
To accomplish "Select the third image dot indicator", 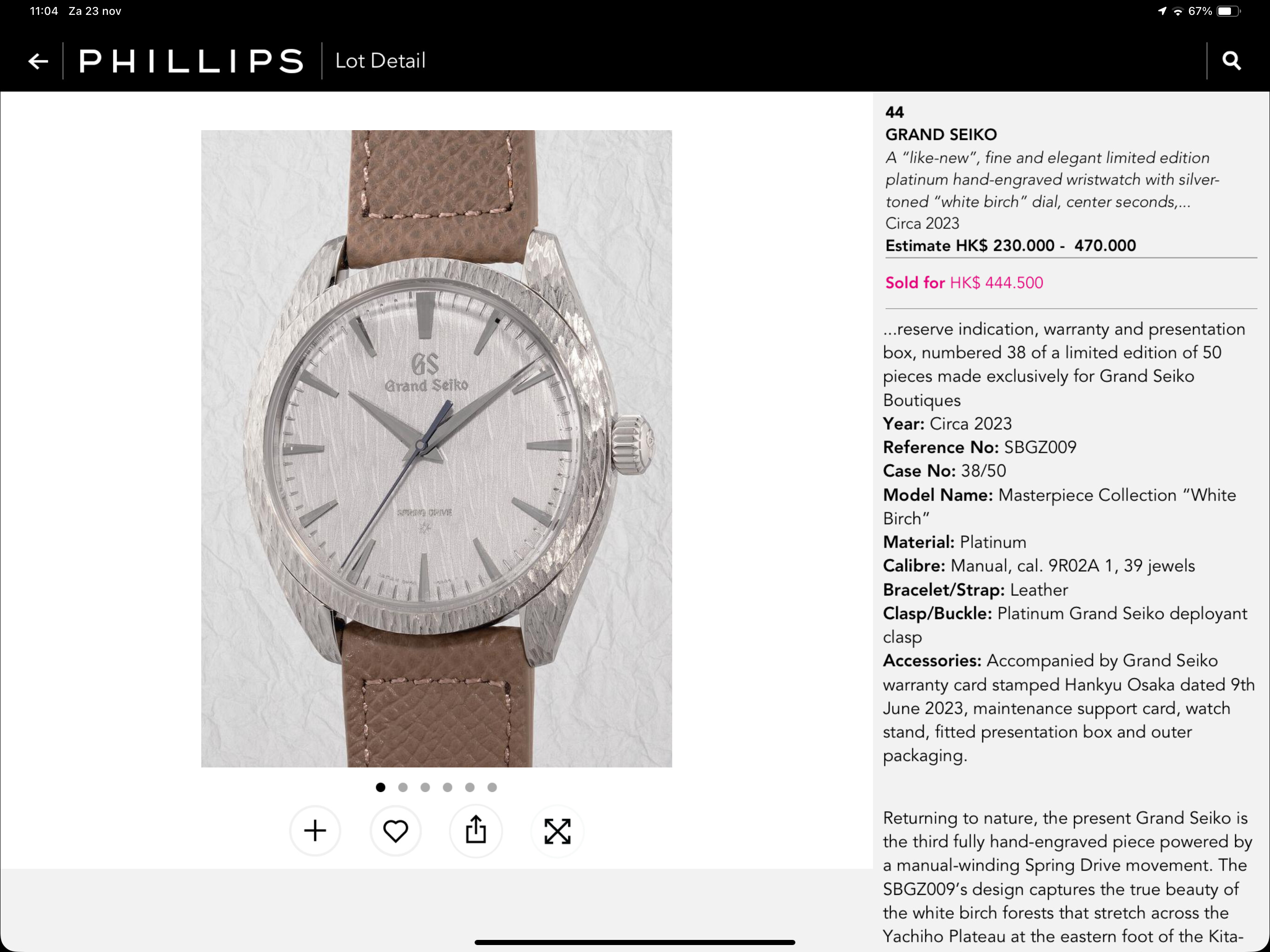I will pyautogui.click(x=425, y=787).
